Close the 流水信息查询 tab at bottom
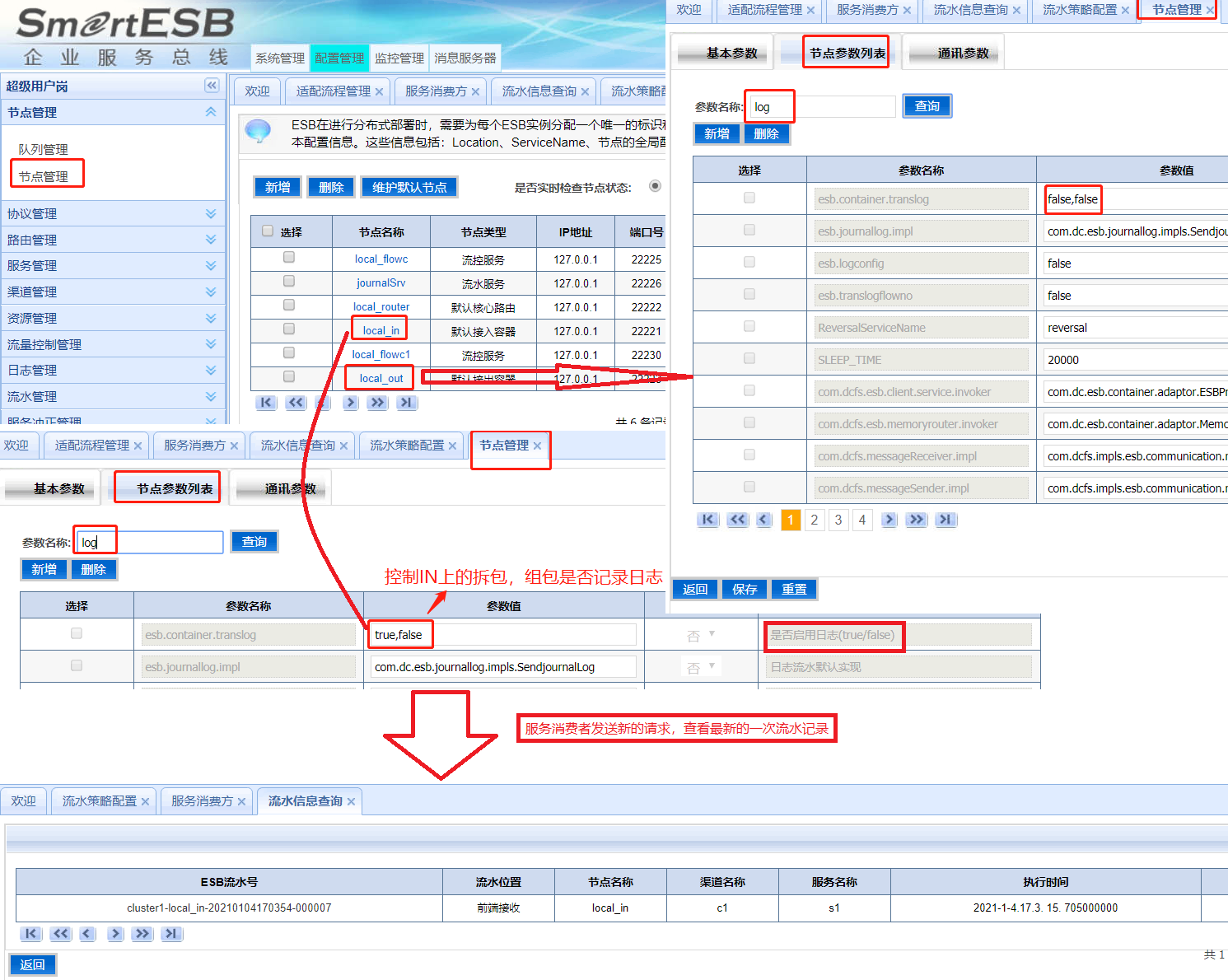This screenshot has height=980, width=1228. pyautogui.click(x=351, y=802)
